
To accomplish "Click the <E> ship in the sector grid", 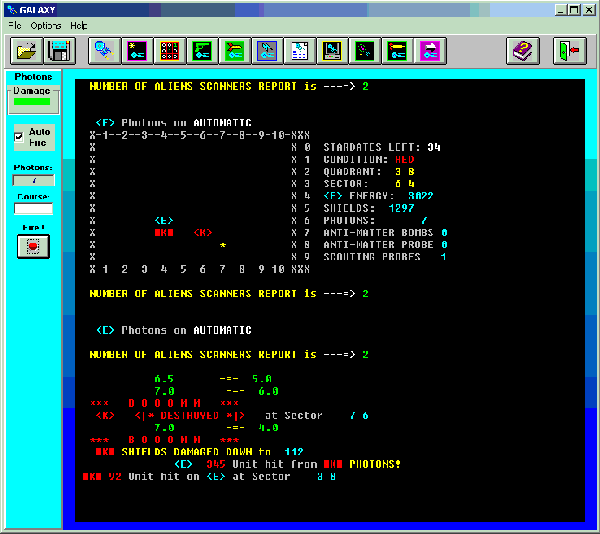I will click(164, 220).
